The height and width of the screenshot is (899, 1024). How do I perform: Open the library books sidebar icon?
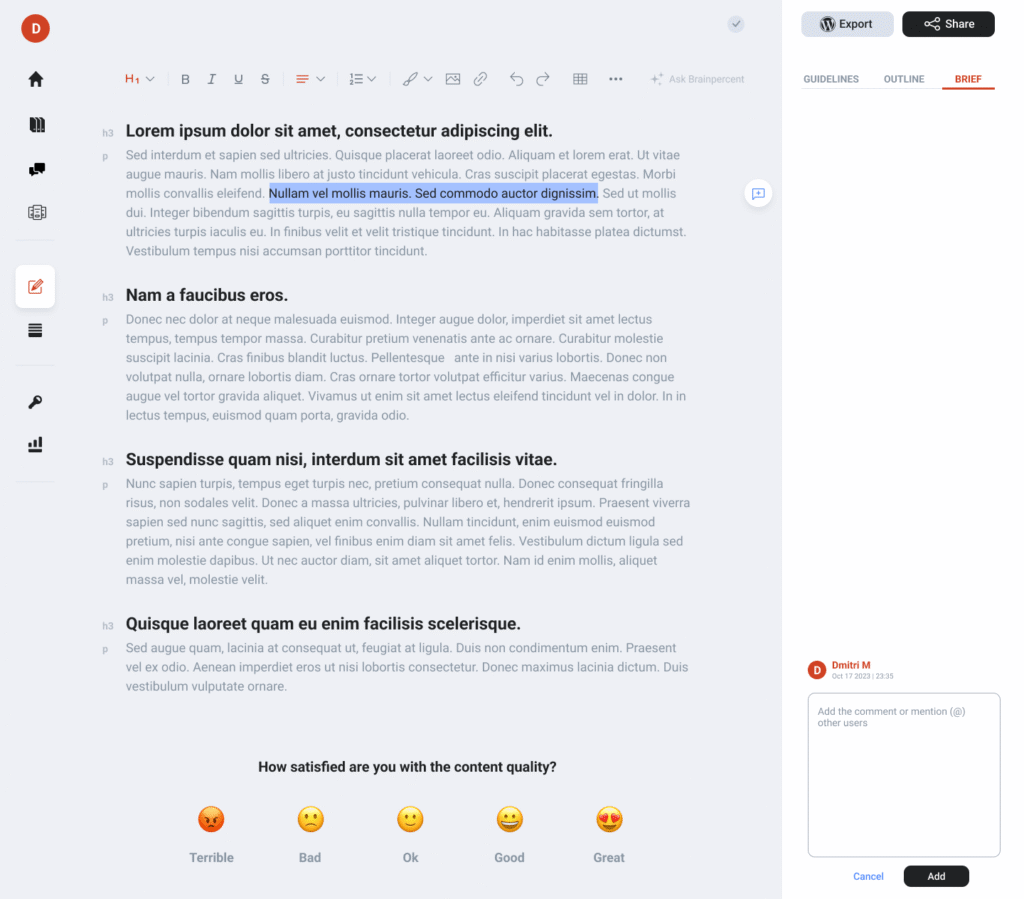(37, 125)
